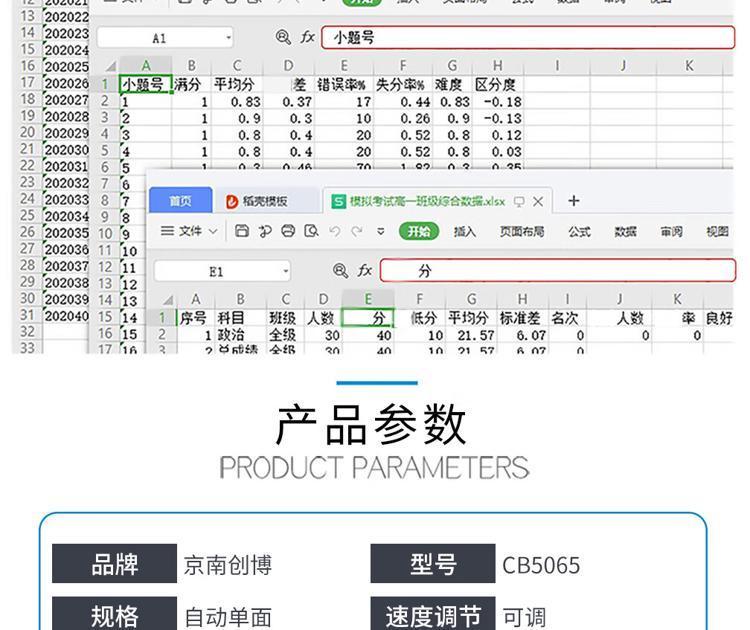Click the fx insert function icon beside E1

pyautogui.click(x=365, y=270)
